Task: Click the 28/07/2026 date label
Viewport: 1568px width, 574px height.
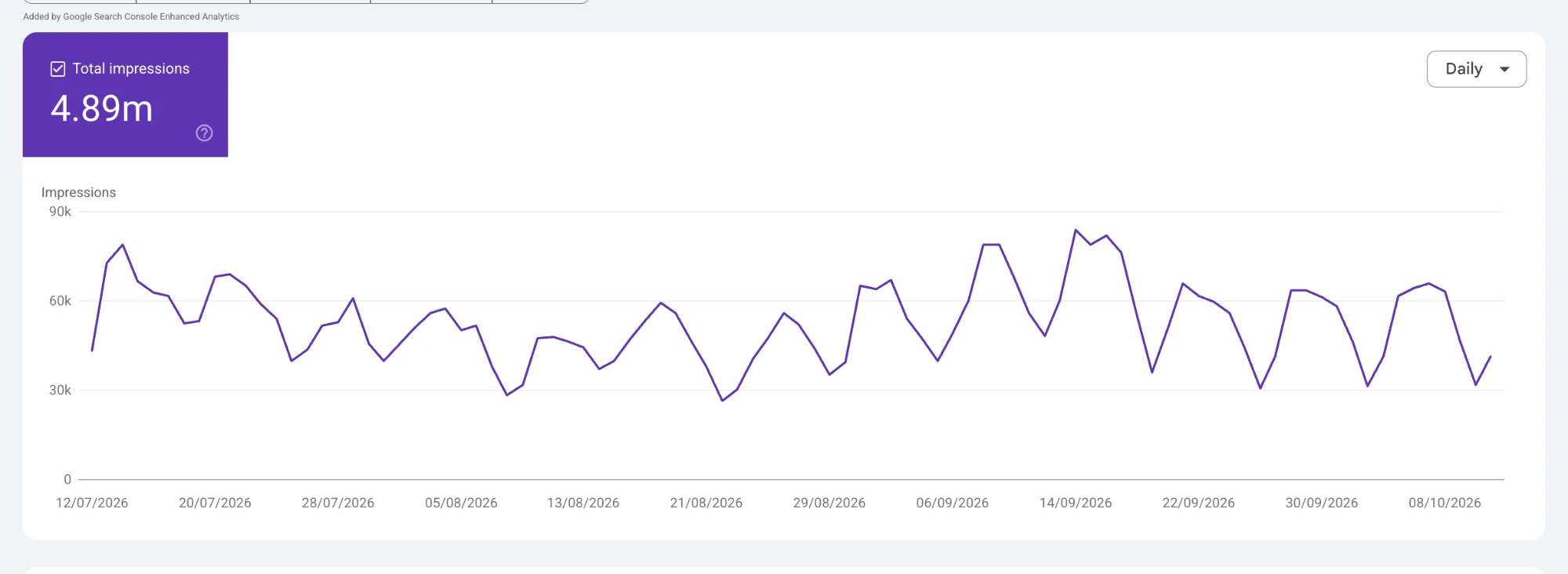Action: tap(338, 503)
